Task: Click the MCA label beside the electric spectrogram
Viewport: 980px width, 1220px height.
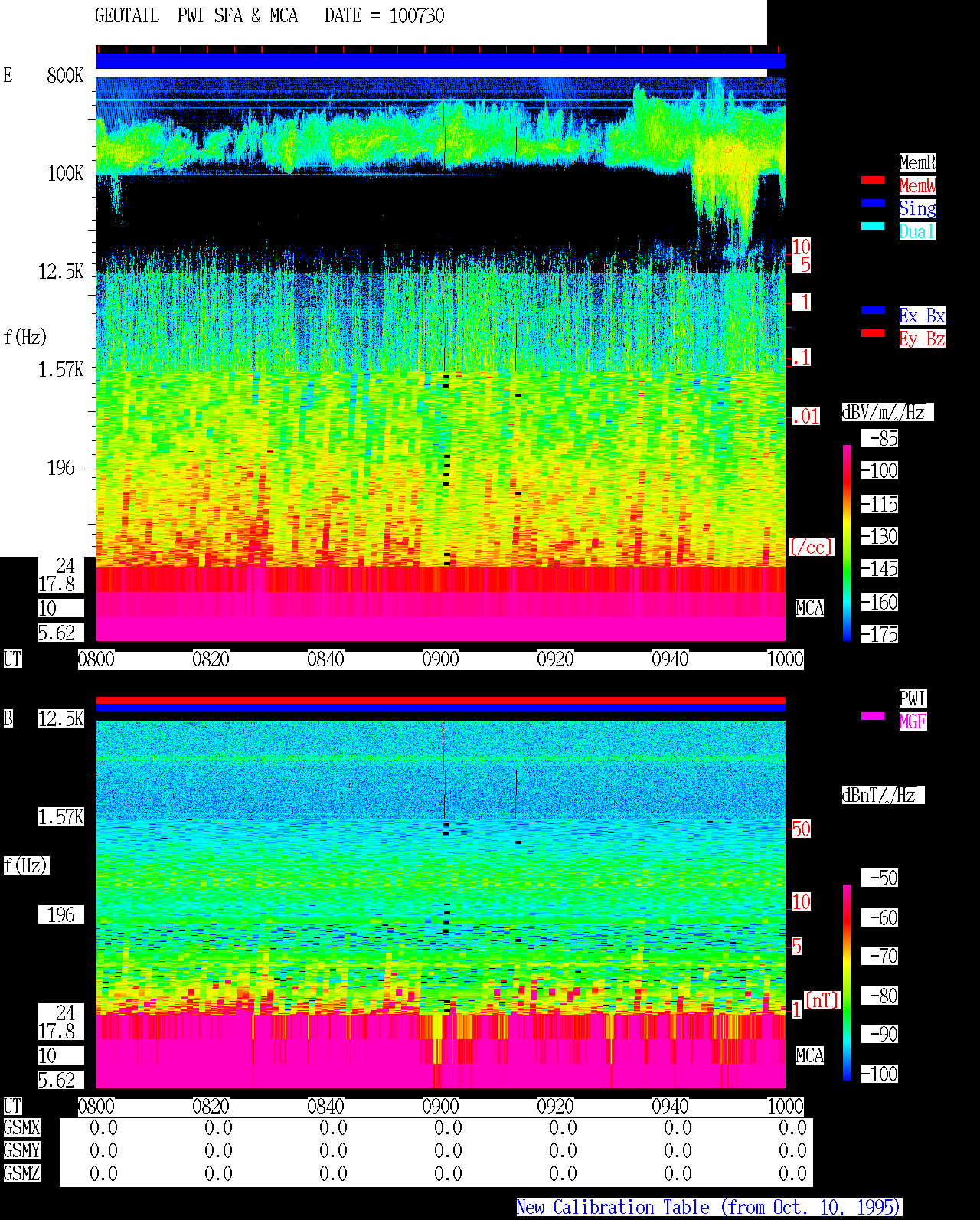Action: [810, 608]
